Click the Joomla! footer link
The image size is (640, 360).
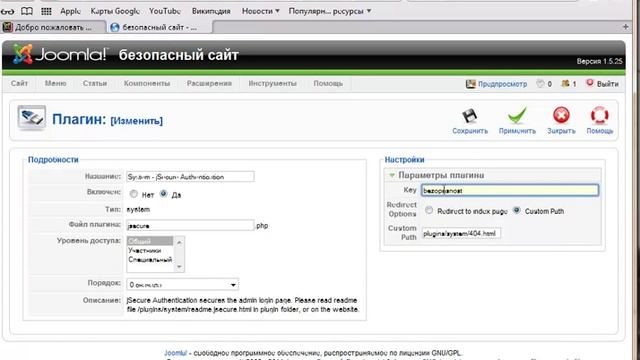coord(176,353)
